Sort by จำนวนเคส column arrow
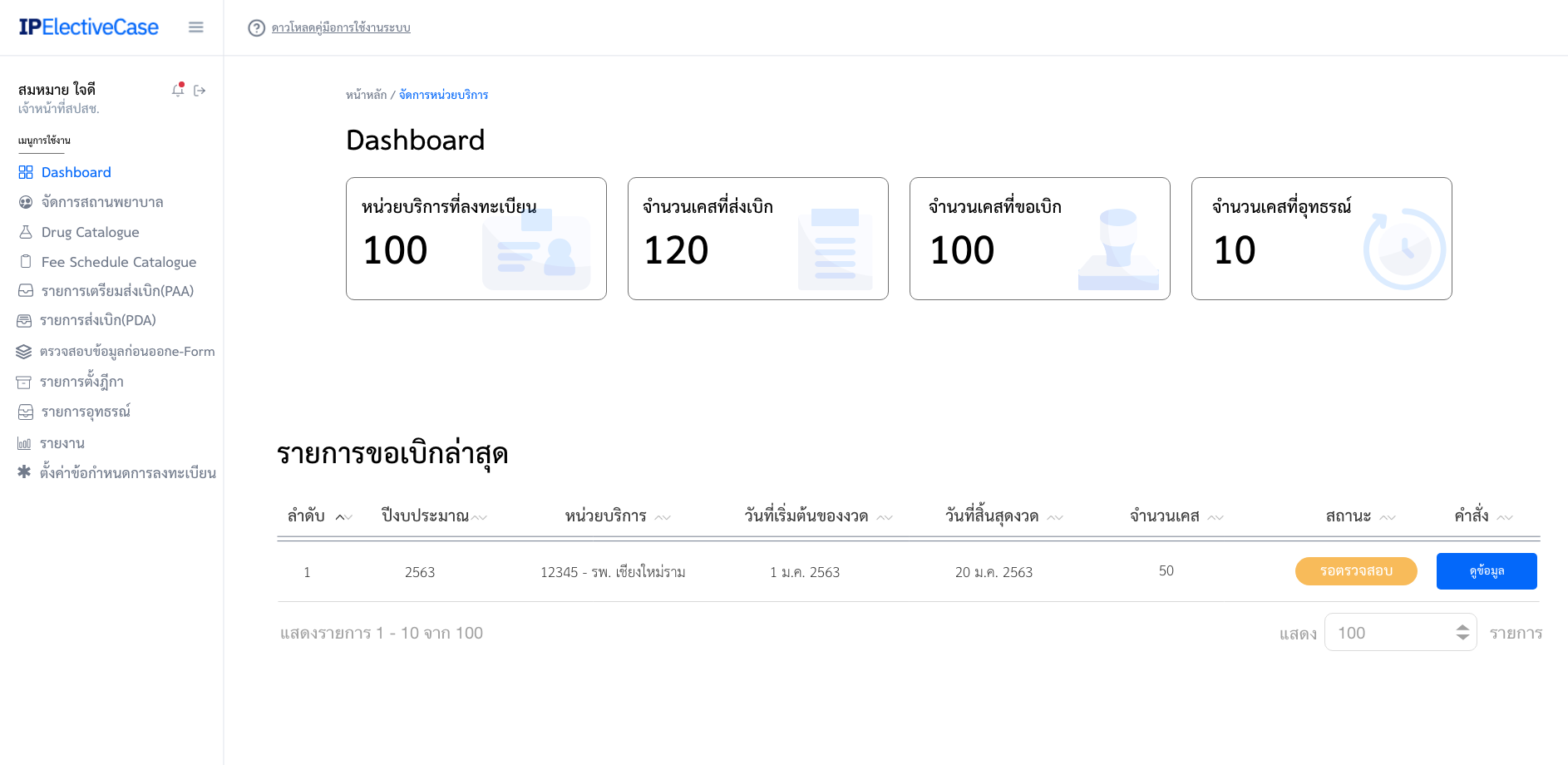This screenshot has height=765, width=1568. click(x=1215, y=517)
